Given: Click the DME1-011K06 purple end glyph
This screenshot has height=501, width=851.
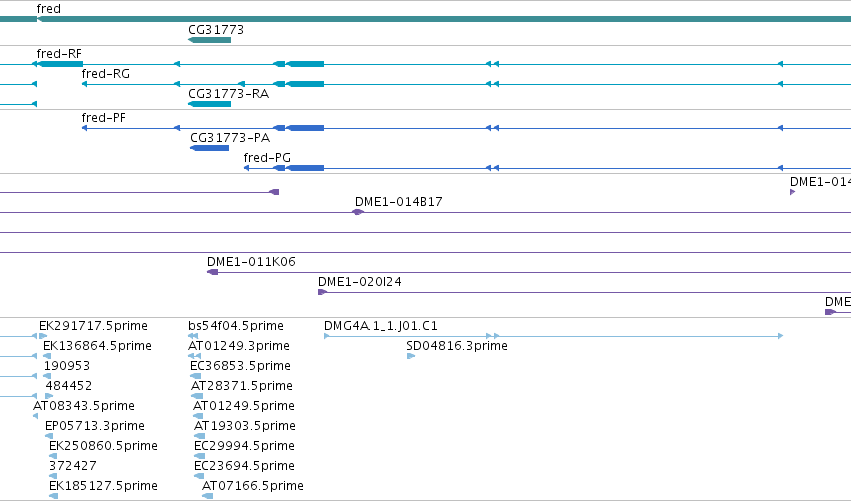Looking at the screenshot, I should [x=213, y=272].
